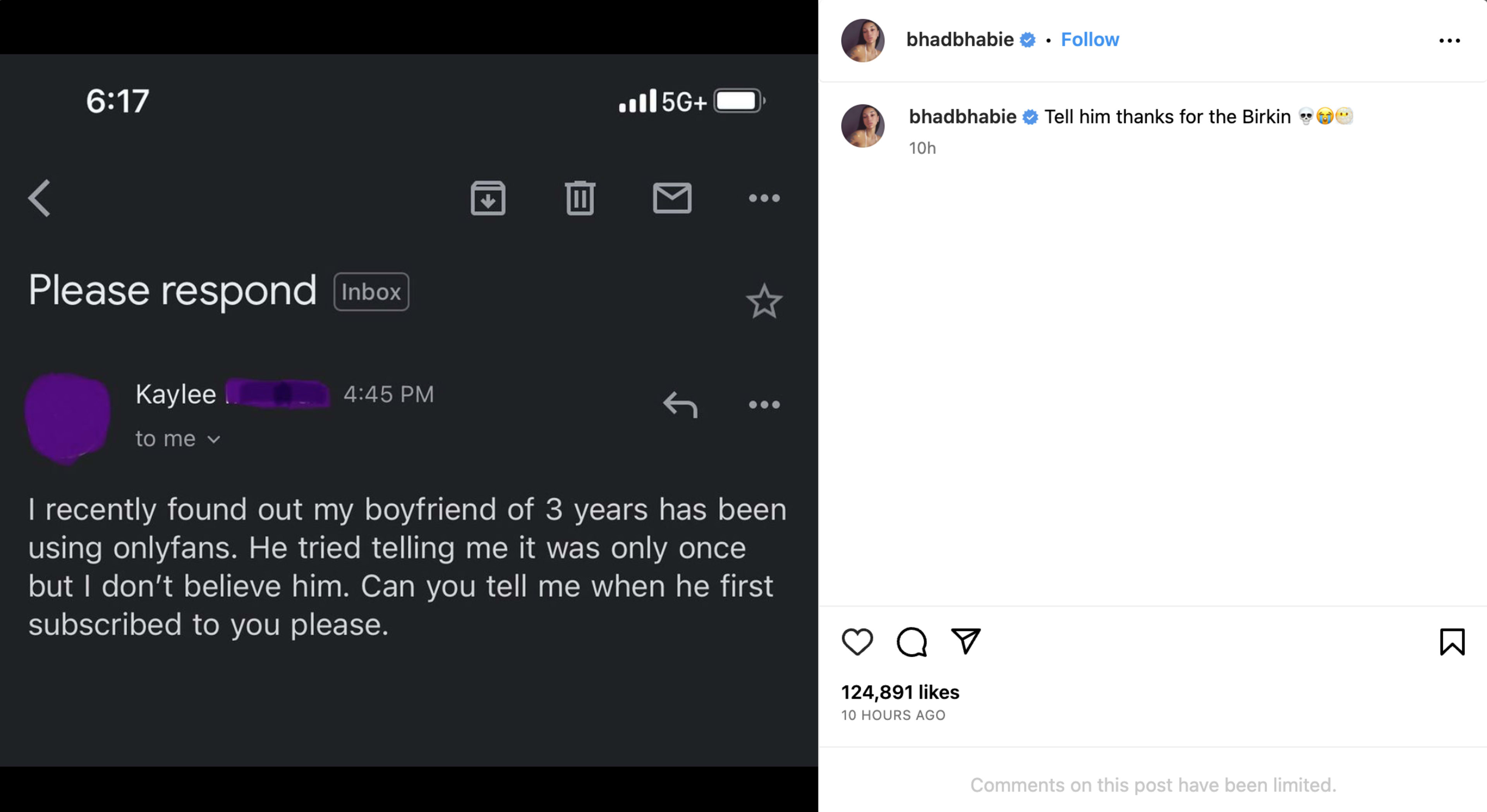Screen dimensions: 1487x812
Task: Save the post with the bookmark icon
Action: (x=1452, y=642)
